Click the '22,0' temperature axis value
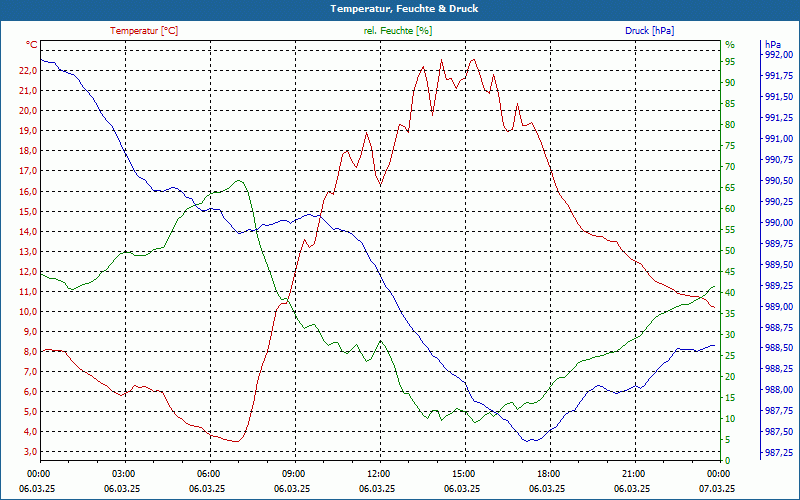Image resolution: width=800 pixels, height=500 pixels. pyautogui.click(x=28, y=70)
